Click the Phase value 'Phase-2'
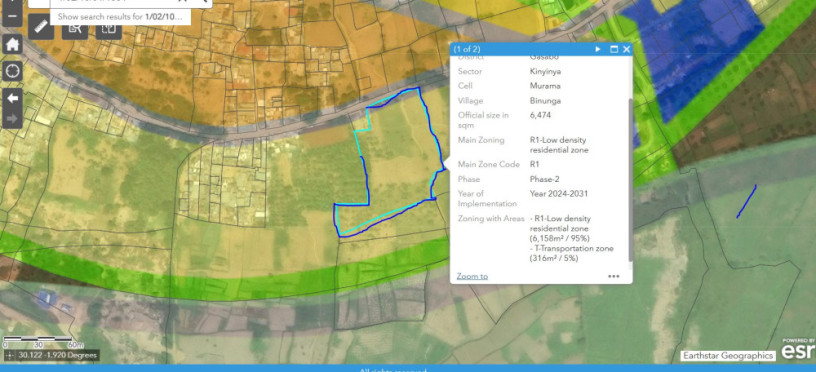 click(x=544, y=179)
